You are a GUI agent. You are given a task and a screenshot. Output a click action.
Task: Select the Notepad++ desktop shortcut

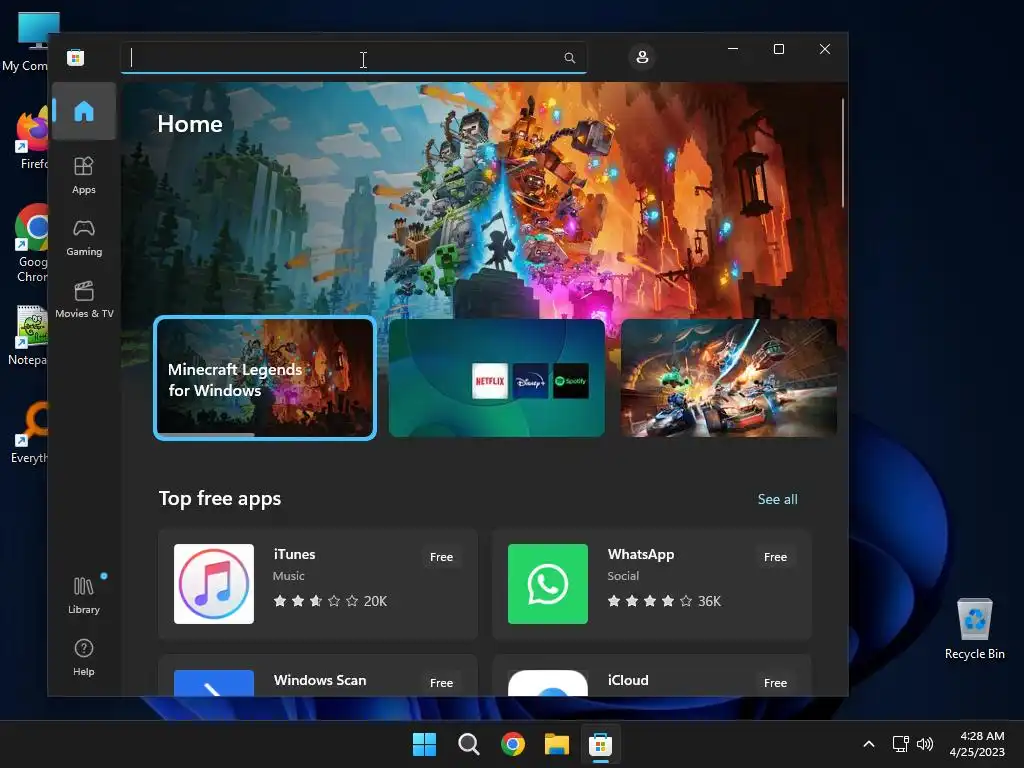click(27, 335)
